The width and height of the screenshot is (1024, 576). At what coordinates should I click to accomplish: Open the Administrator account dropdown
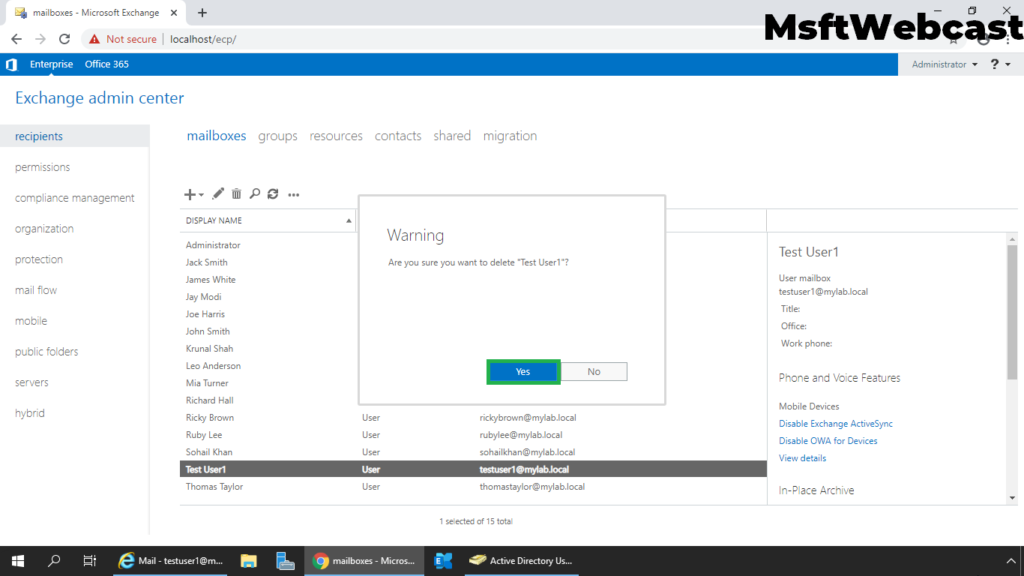[944, 64]
